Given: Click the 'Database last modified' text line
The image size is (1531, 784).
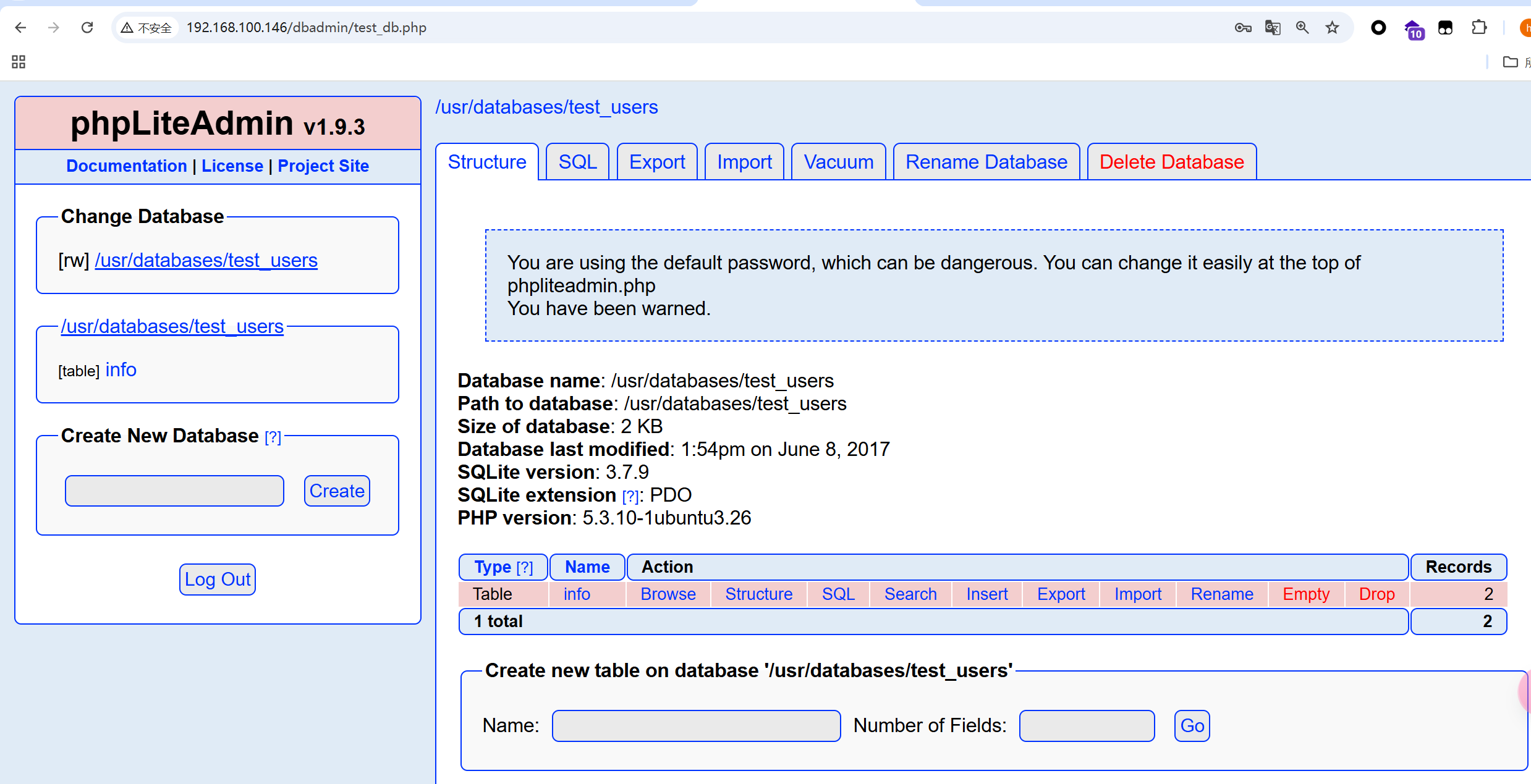Looking at the screenshot, I should coord(674,449).
